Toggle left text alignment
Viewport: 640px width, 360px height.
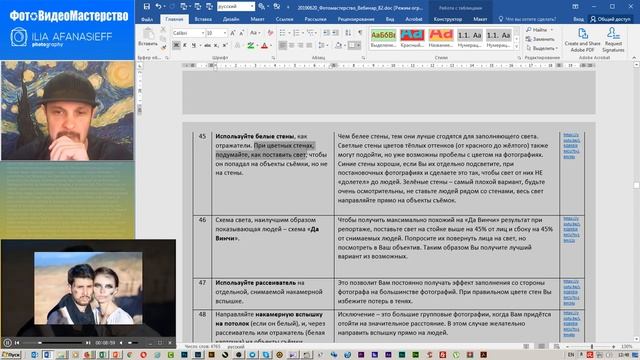tap(282, 45)
